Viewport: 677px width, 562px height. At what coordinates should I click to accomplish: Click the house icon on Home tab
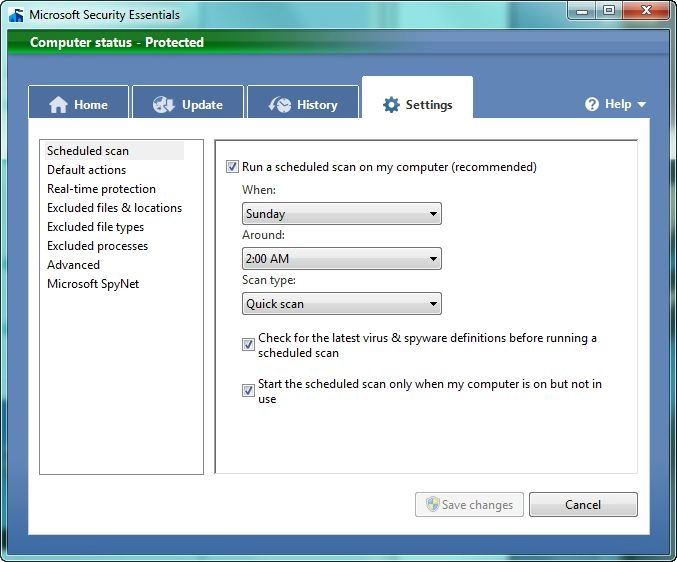click(x=58, y=104)
